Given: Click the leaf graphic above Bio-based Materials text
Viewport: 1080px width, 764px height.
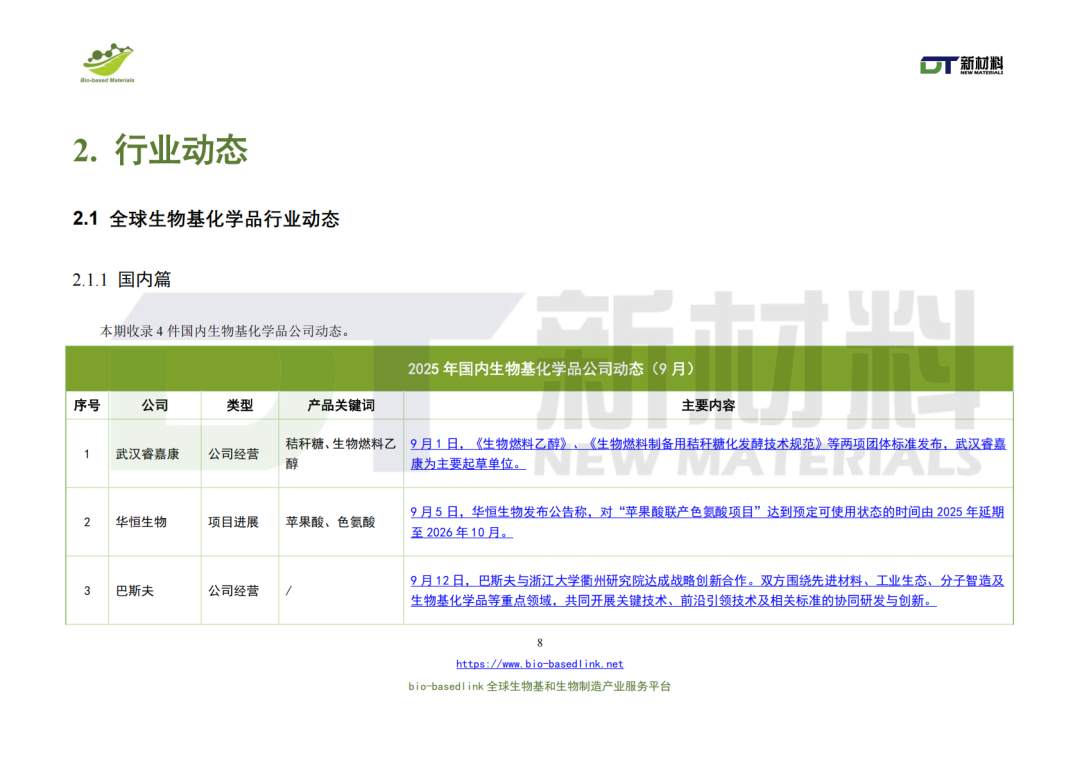Looking at the screenshot, I should click(106, 58).
